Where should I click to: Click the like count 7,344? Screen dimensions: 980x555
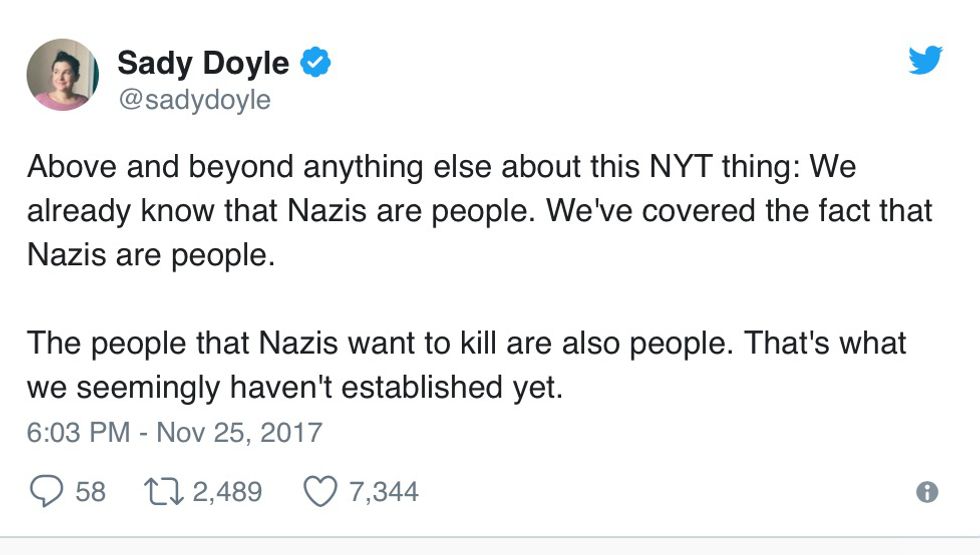click(383, 491)
